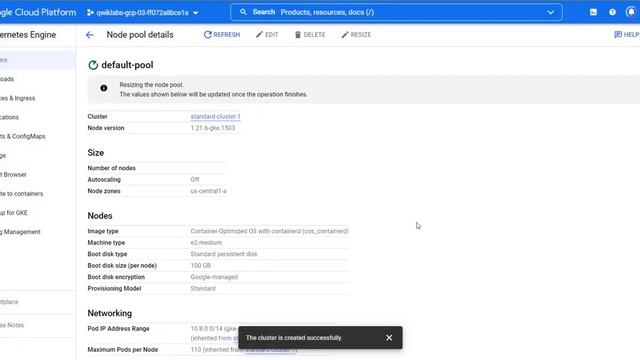Open Config Management in sidebar

pos(20,232)
